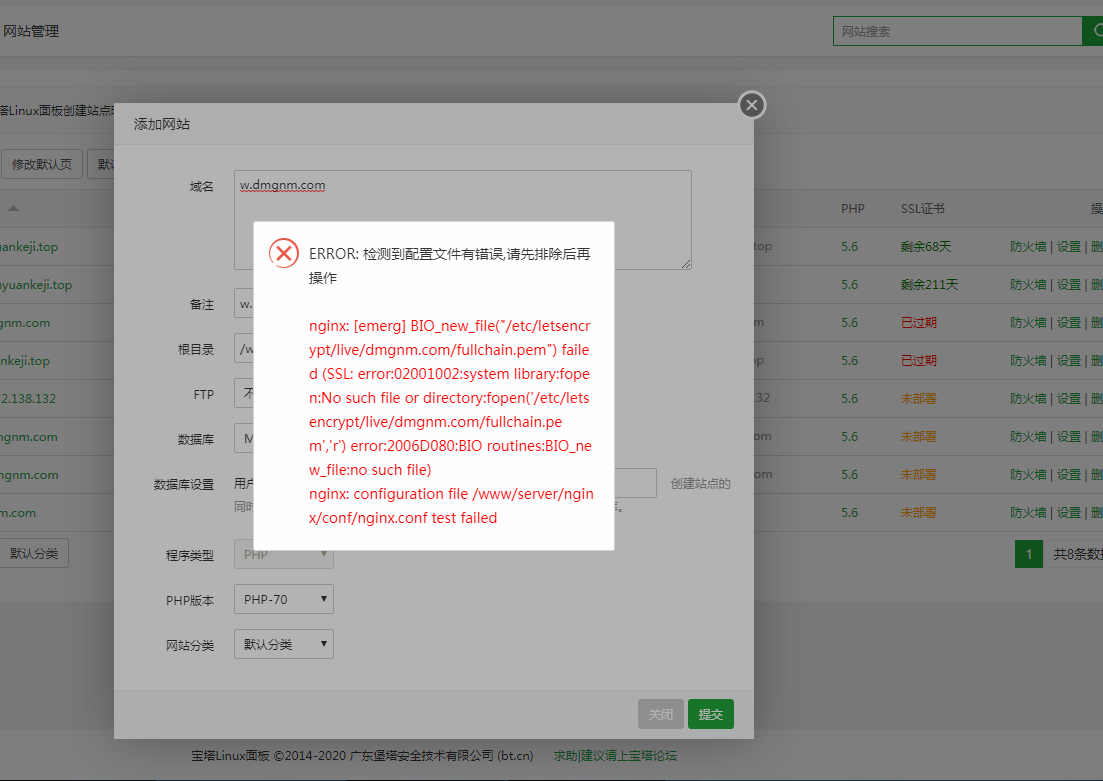The height and width of the screenshot is (781, 1103).
Task: Click the nginx configuration test failed text
Action: (x=451, y=506)
